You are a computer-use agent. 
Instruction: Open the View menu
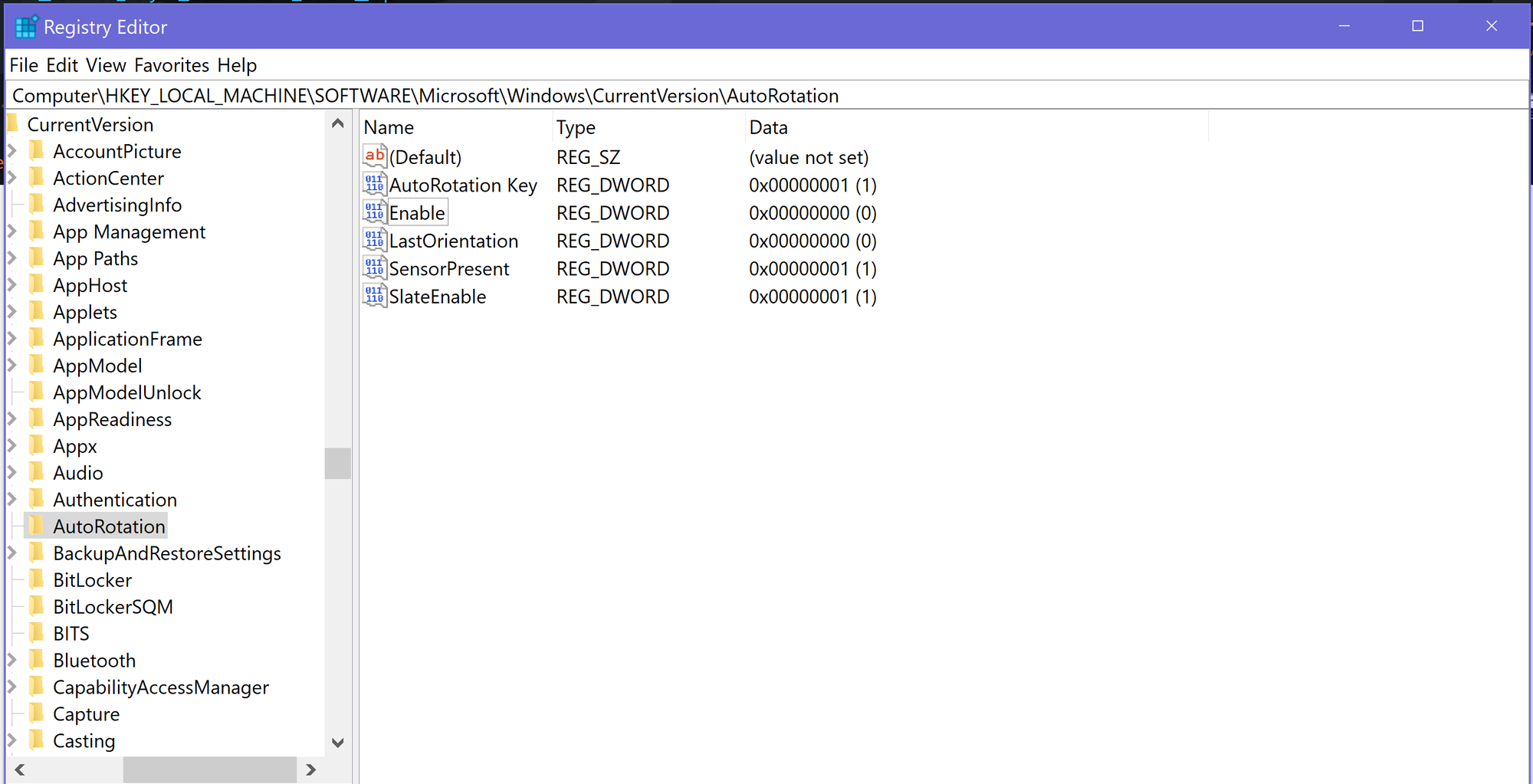pos(106,65)
